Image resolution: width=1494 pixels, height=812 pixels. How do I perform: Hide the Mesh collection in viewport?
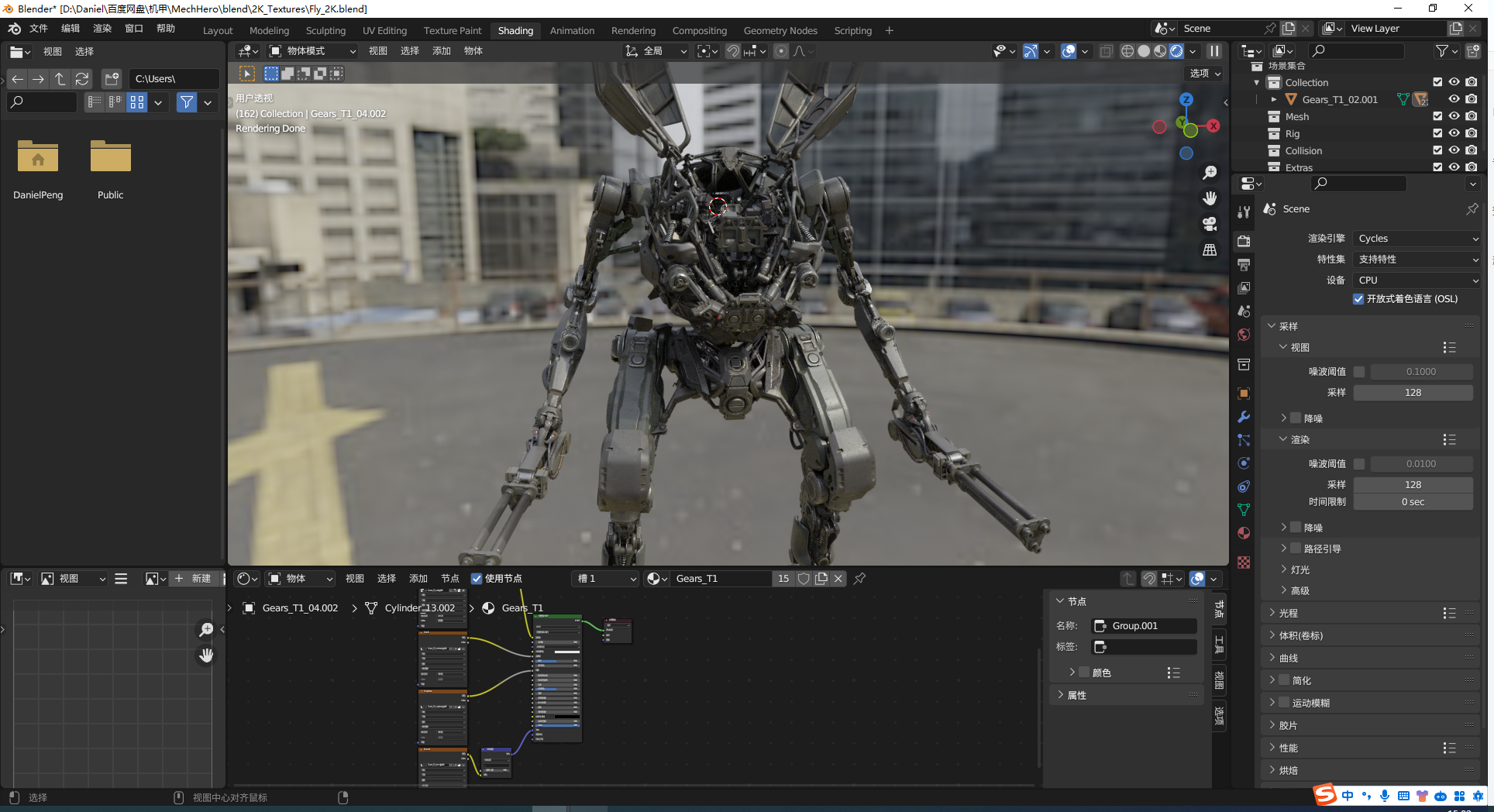tap(1454, 116)
